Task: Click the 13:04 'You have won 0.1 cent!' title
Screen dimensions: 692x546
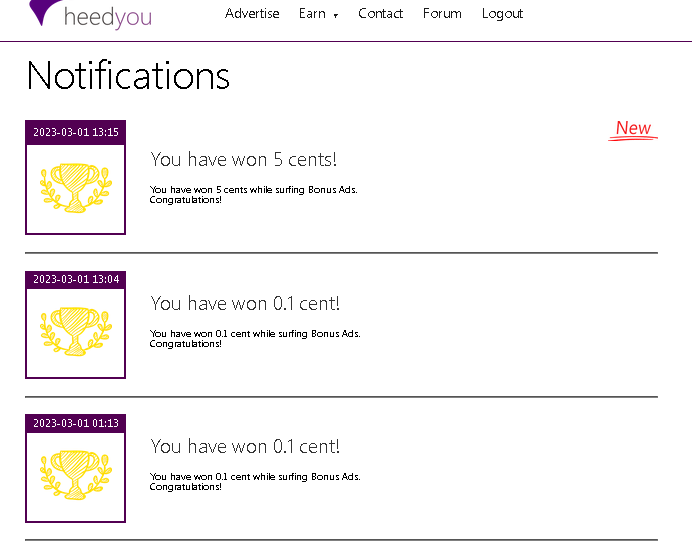Action: 245,303
